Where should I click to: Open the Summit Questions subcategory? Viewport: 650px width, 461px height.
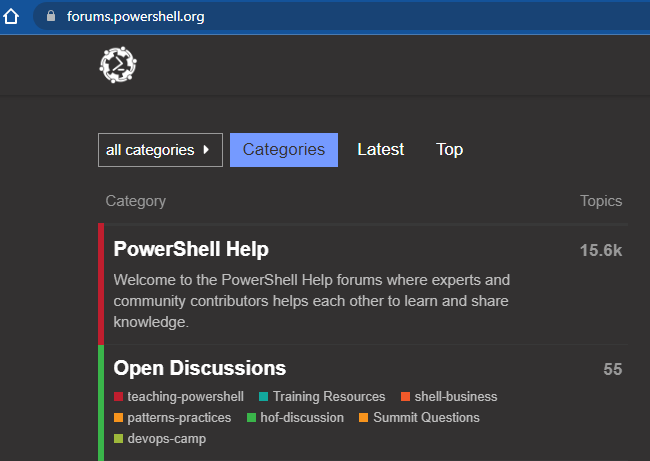(x=426, y=418)
